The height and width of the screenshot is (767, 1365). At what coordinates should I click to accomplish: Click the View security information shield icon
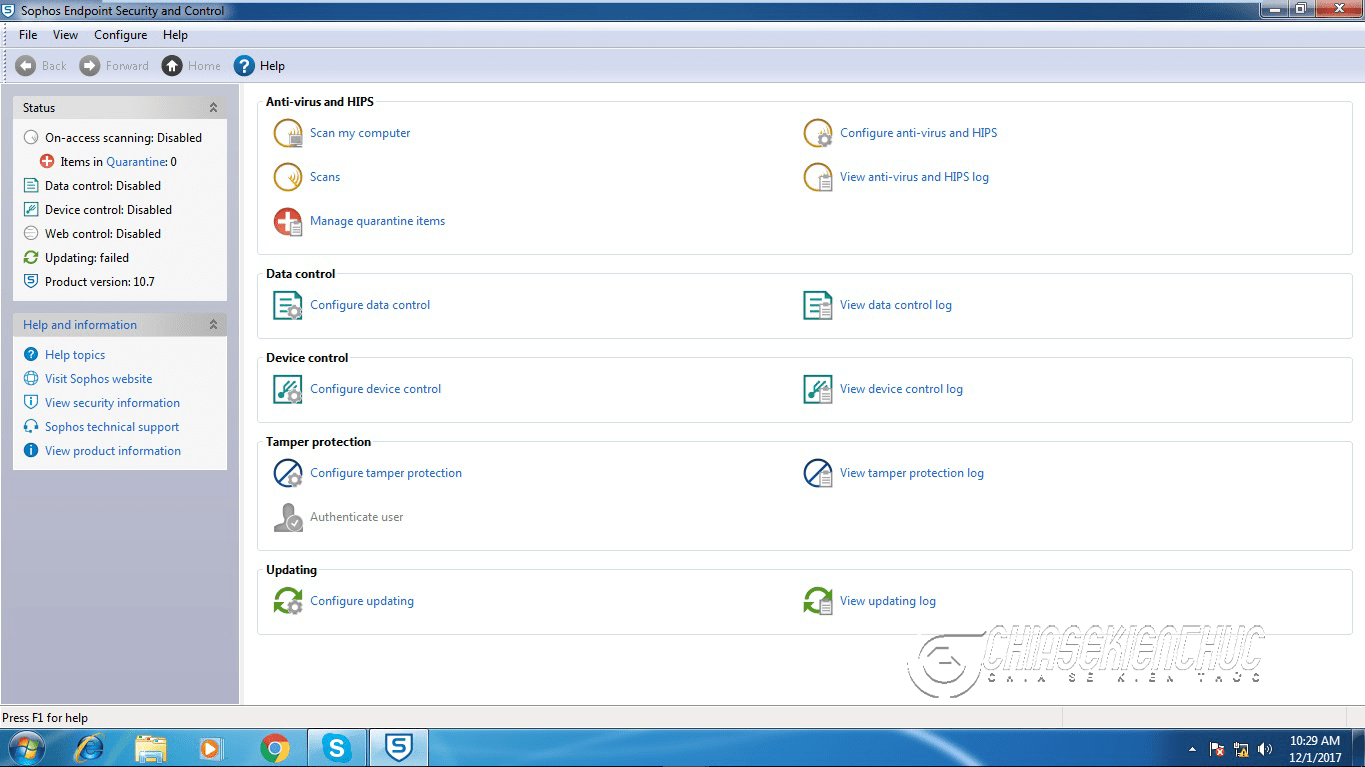pos(31,403)
